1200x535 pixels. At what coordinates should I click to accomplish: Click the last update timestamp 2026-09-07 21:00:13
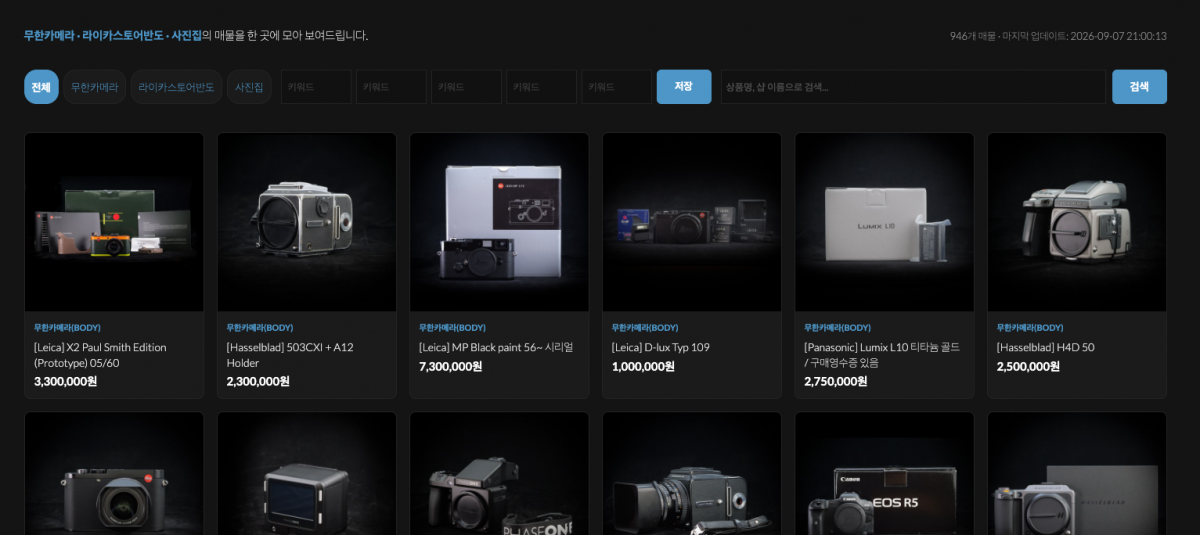click(x=1118, y=36)
